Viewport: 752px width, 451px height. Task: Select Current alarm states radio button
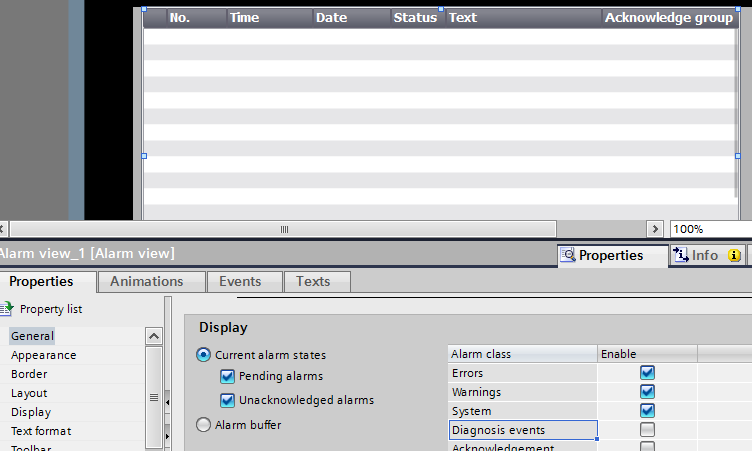(x=203, y=355)
